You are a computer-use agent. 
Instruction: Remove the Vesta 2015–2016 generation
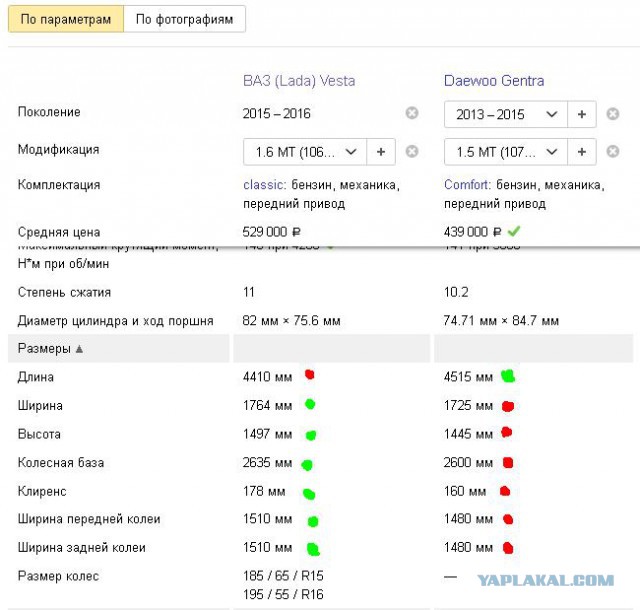point(412,113)
